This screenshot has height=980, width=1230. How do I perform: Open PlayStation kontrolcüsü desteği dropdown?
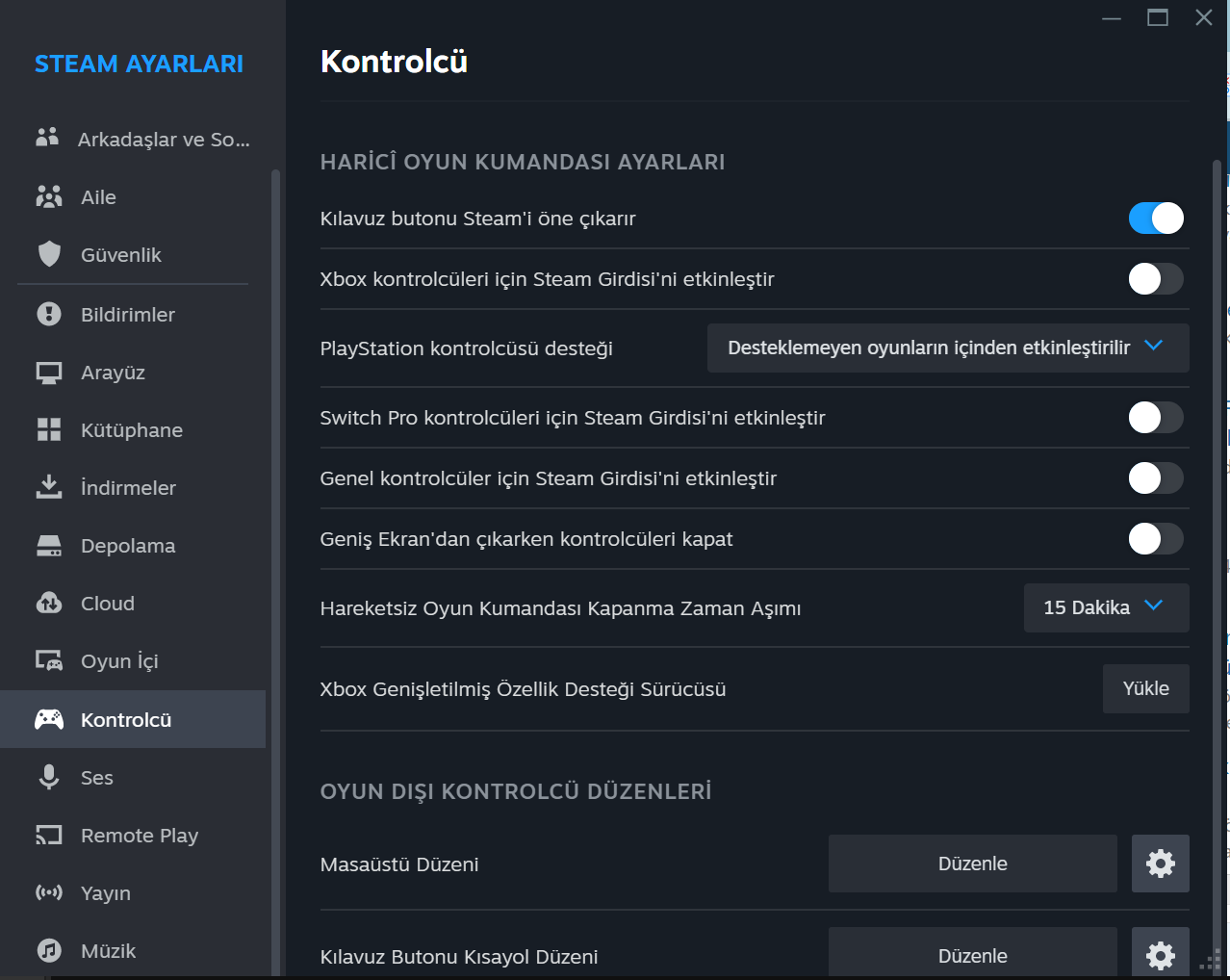point(947,348)
